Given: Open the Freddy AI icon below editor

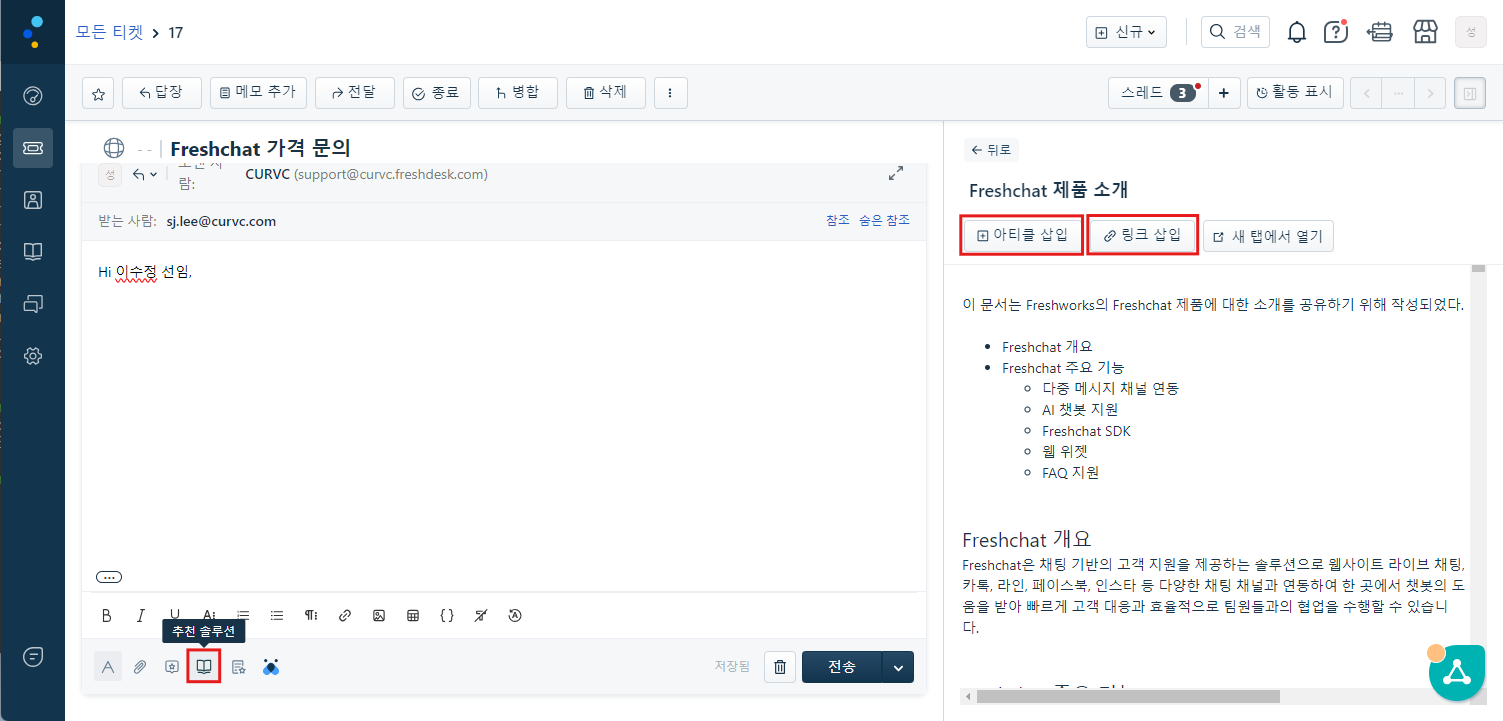Looking at the screenshot, I should 270,667.
